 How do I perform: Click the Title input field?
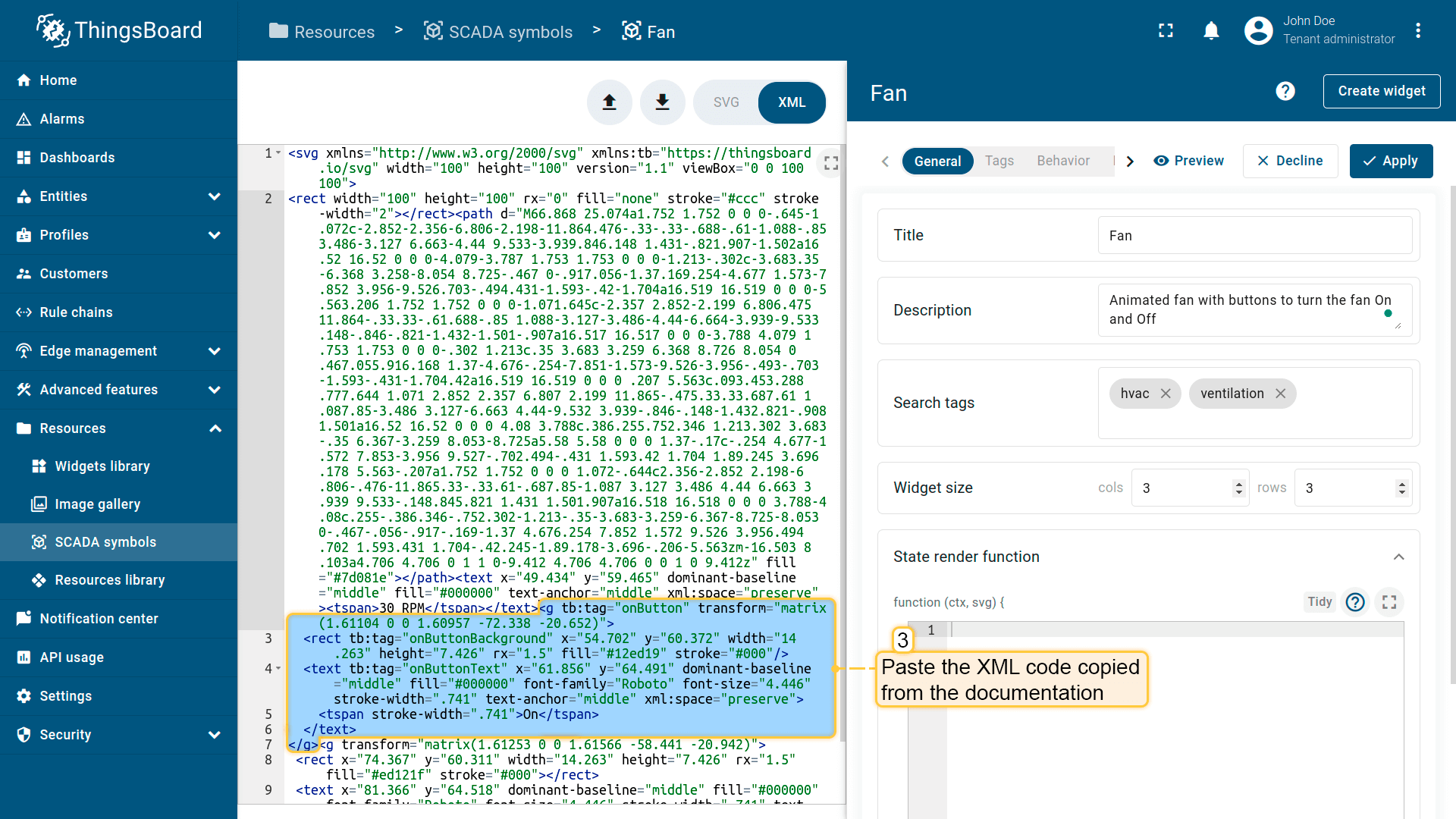click(x=1254, y=236)
